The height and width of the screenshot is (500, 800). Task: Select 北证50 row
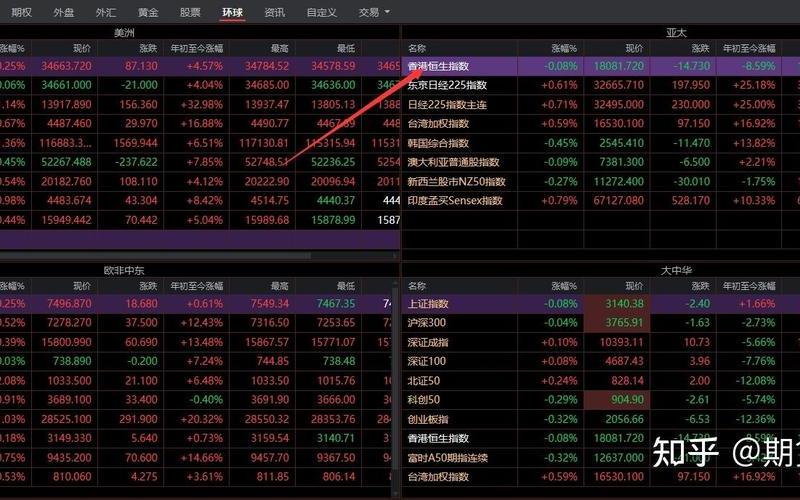(601, 381)
